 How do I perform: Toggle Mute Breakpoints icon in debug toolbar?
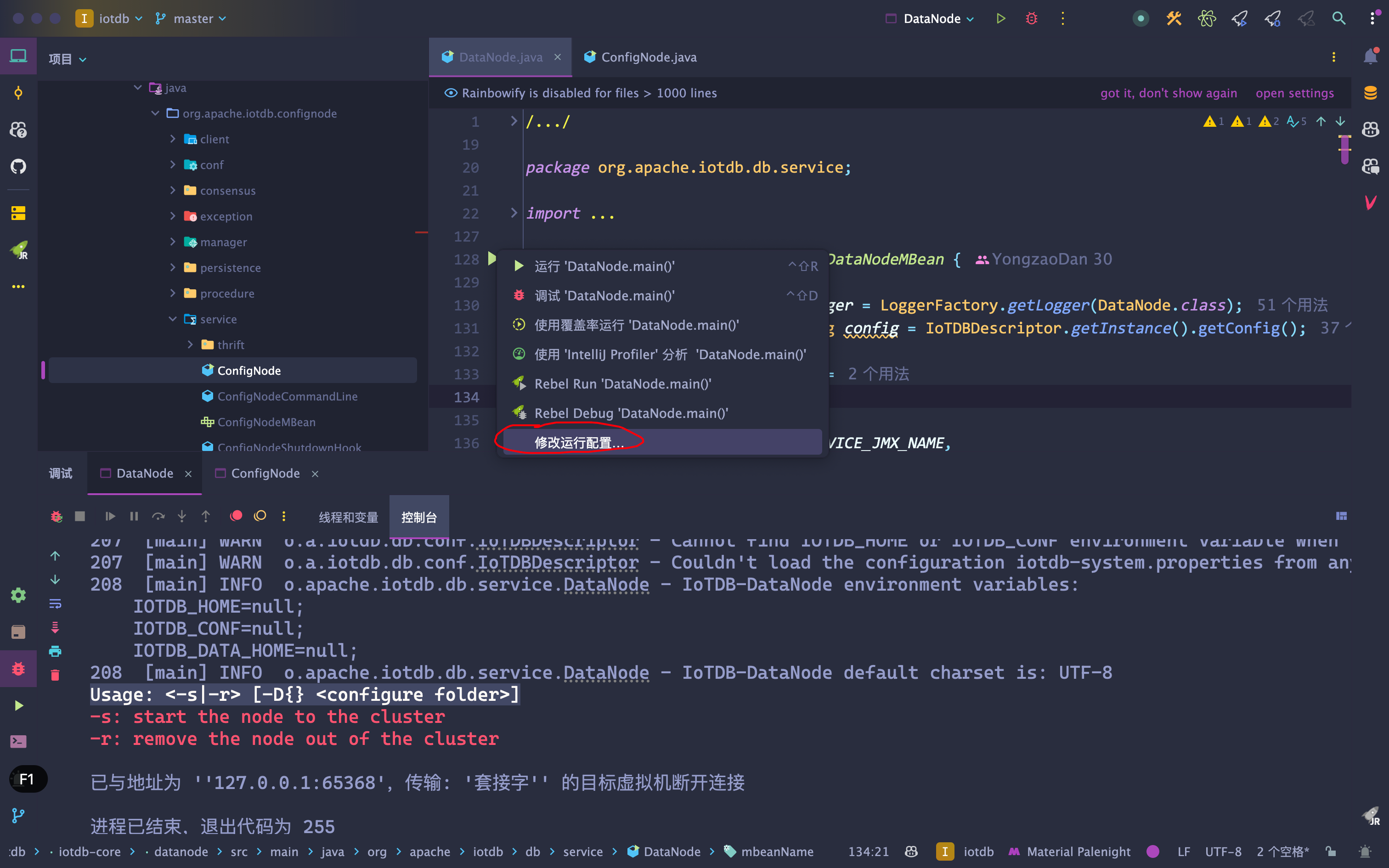tap(260, 516)
